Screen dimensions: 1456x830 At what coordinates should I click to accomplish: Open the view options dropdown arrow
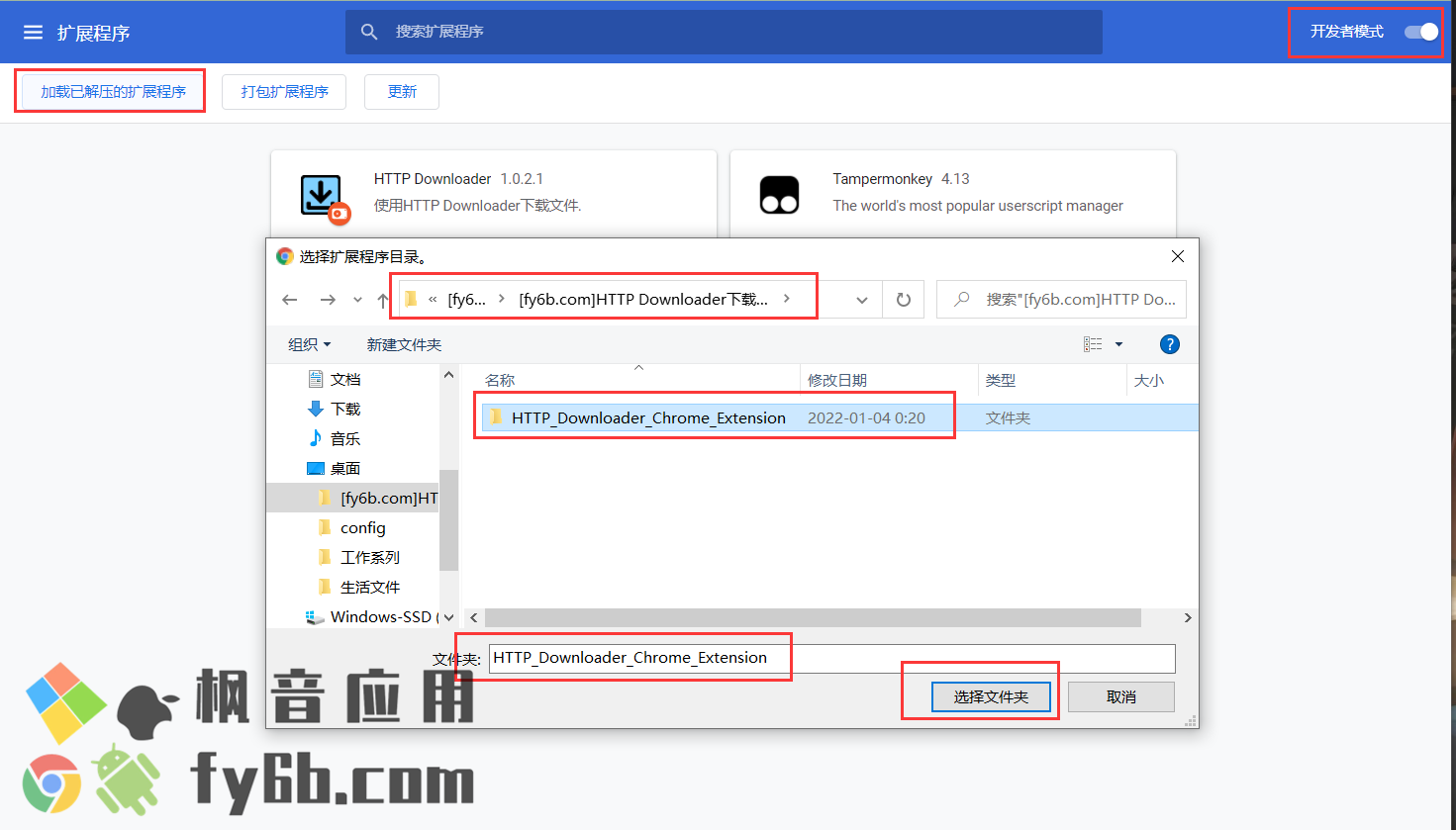tap(1119, 344)
